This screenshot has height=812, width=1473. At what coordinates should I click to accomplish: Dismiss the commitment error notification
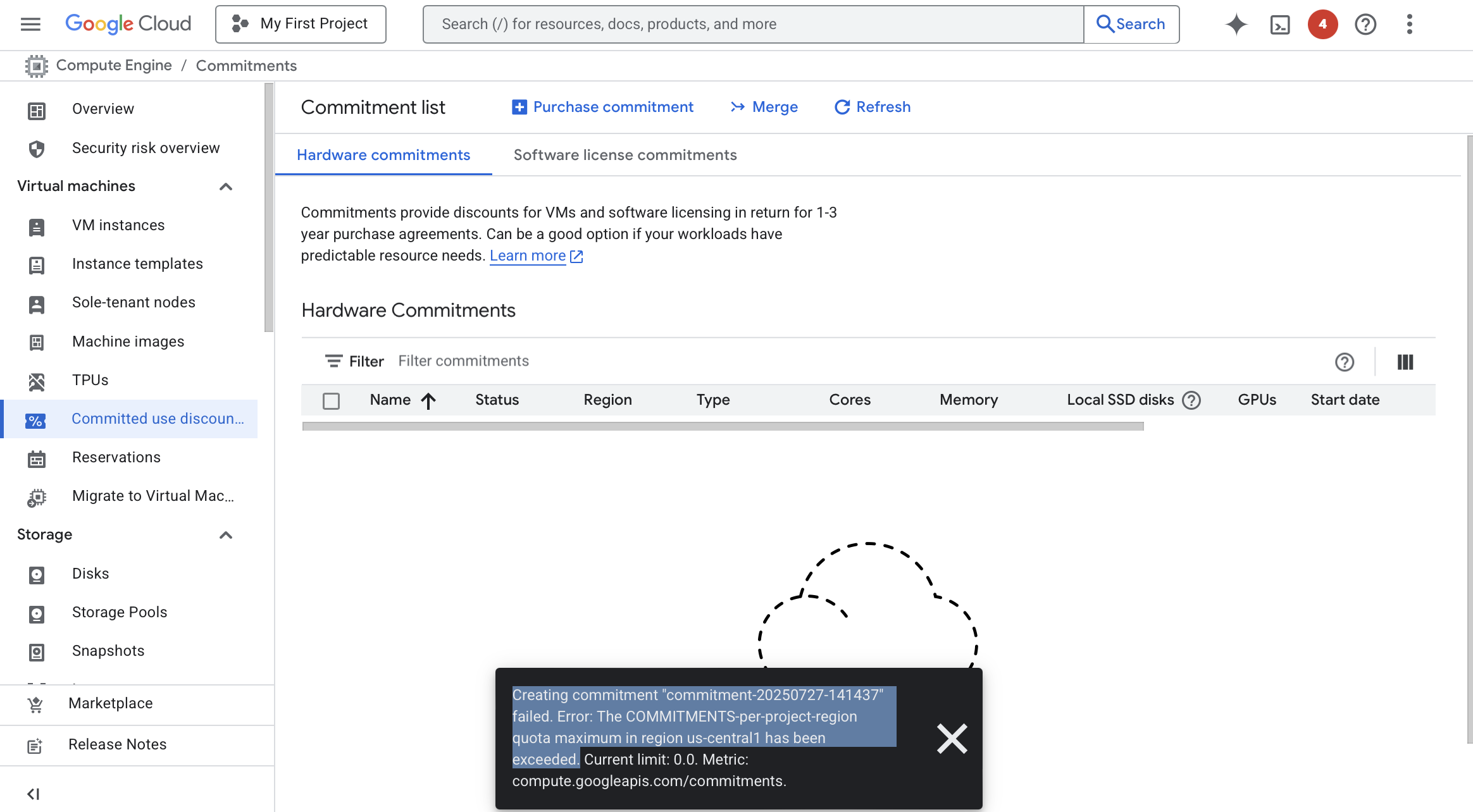tap(952, 738)
